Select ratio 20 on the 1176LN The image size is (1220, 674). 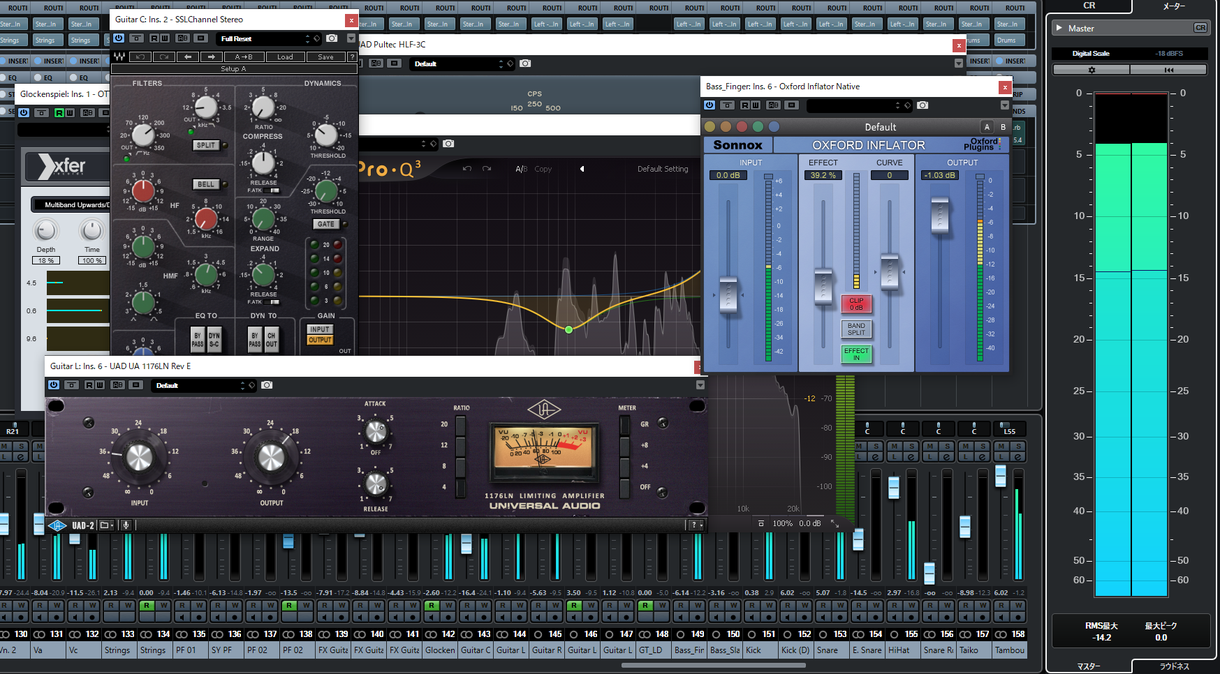(x=460, y=424)
